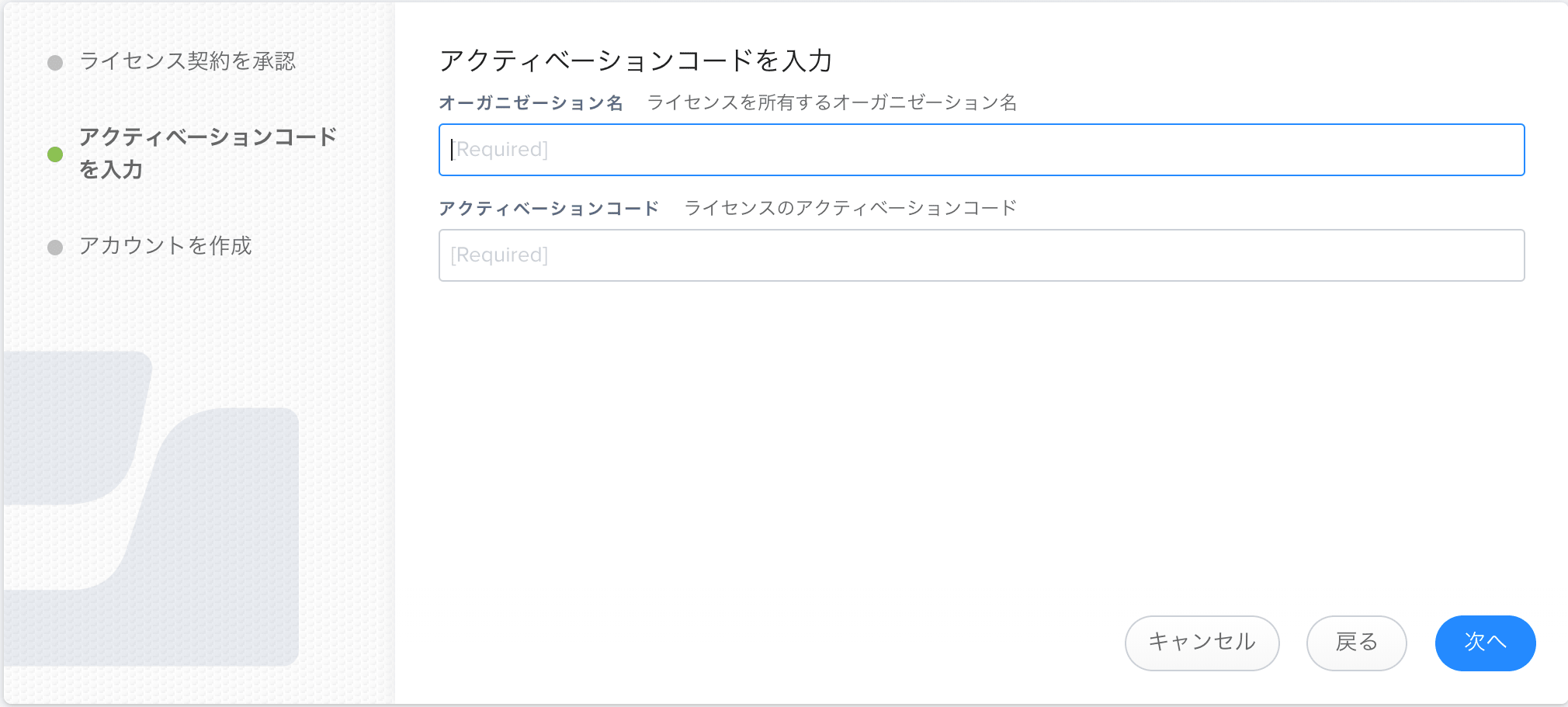1568x707 pixels.
Task: Select the ライセンス契約を承認 step
Action: click(x=187, y=61)
